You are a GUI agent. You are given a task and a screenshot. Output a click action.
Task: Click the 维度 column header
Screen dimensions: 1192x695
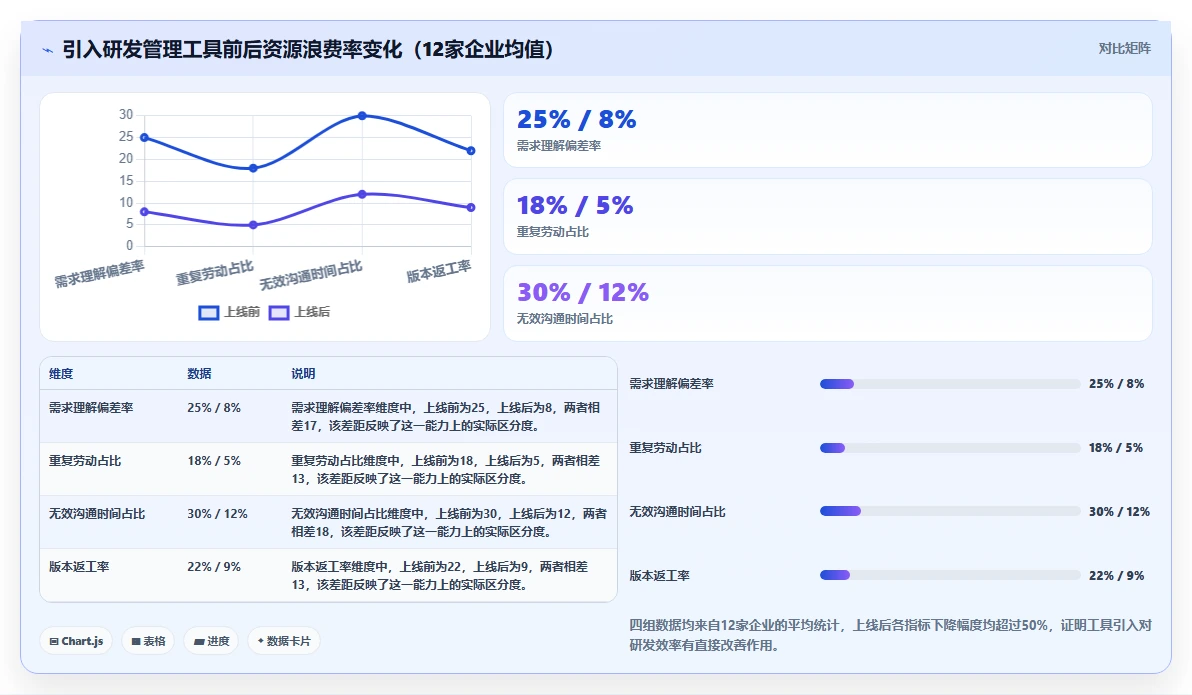(61, 374)
